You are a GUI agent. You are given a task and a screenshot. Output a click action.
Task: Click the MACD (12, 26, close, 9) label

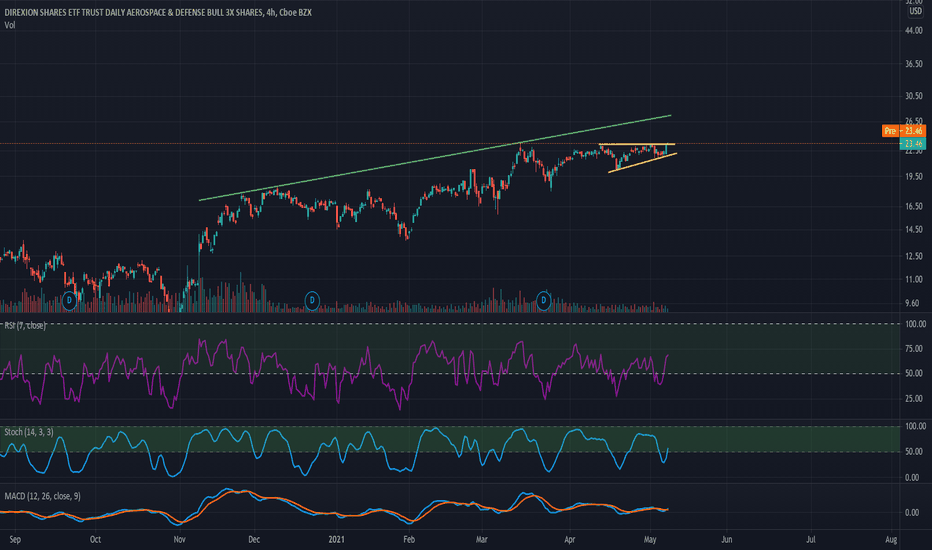42,496
